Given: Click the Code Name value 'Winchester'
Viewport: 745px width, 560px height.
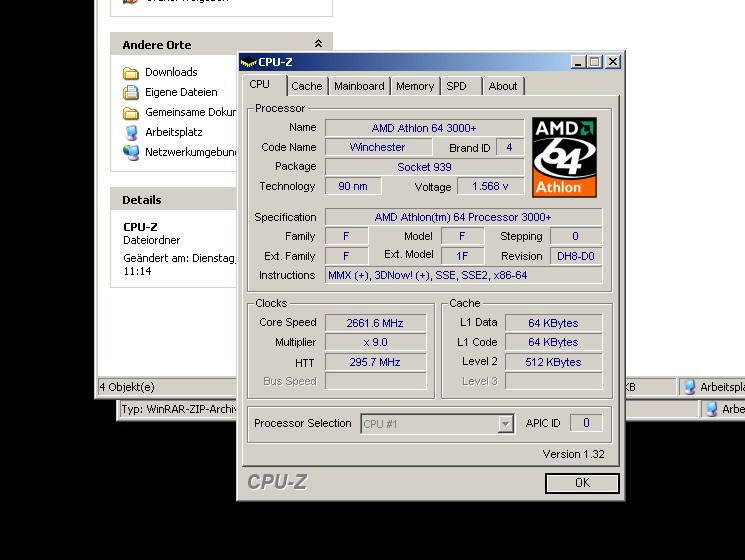Looking at the screenshot, I should (x=378, y=147).
